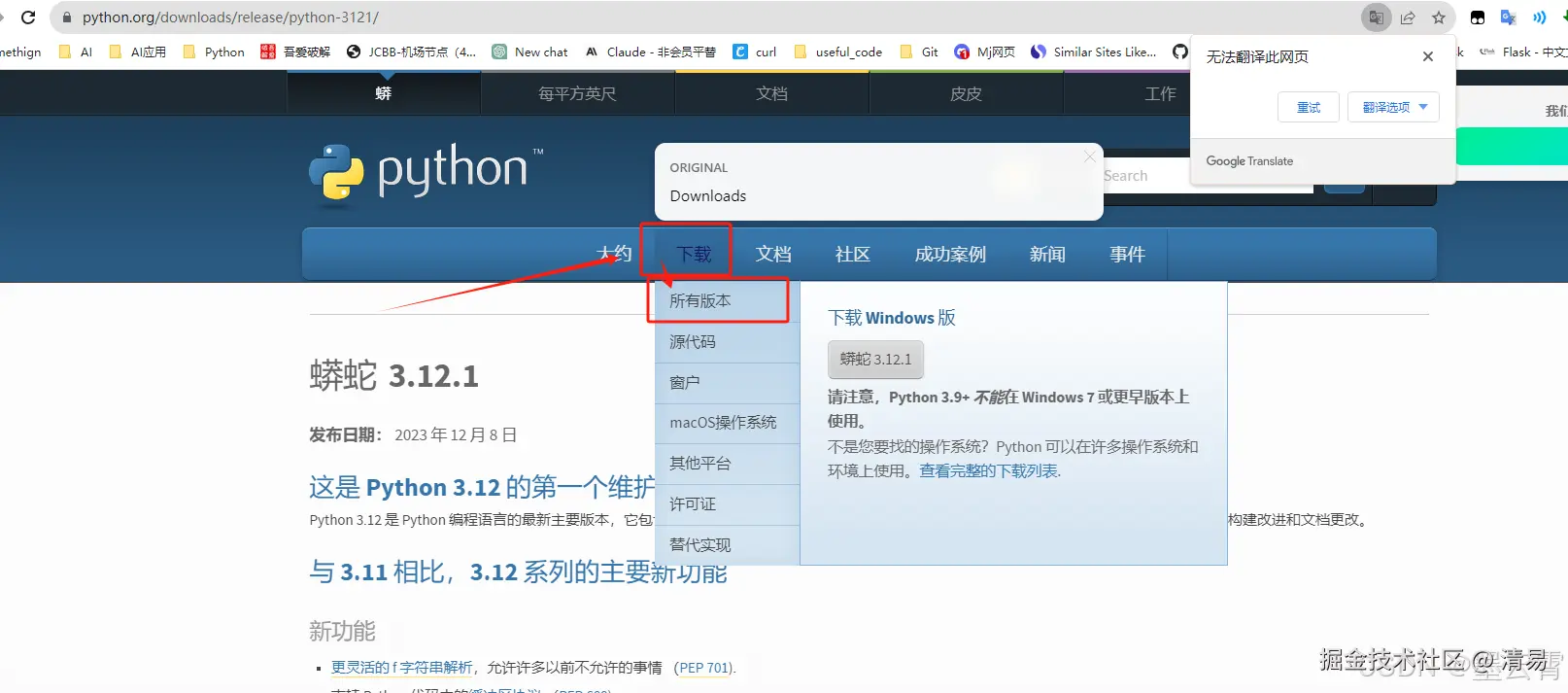Choose 所有版本 in the downloads submenu
The image size is (1568, 693).
[728, 301]
